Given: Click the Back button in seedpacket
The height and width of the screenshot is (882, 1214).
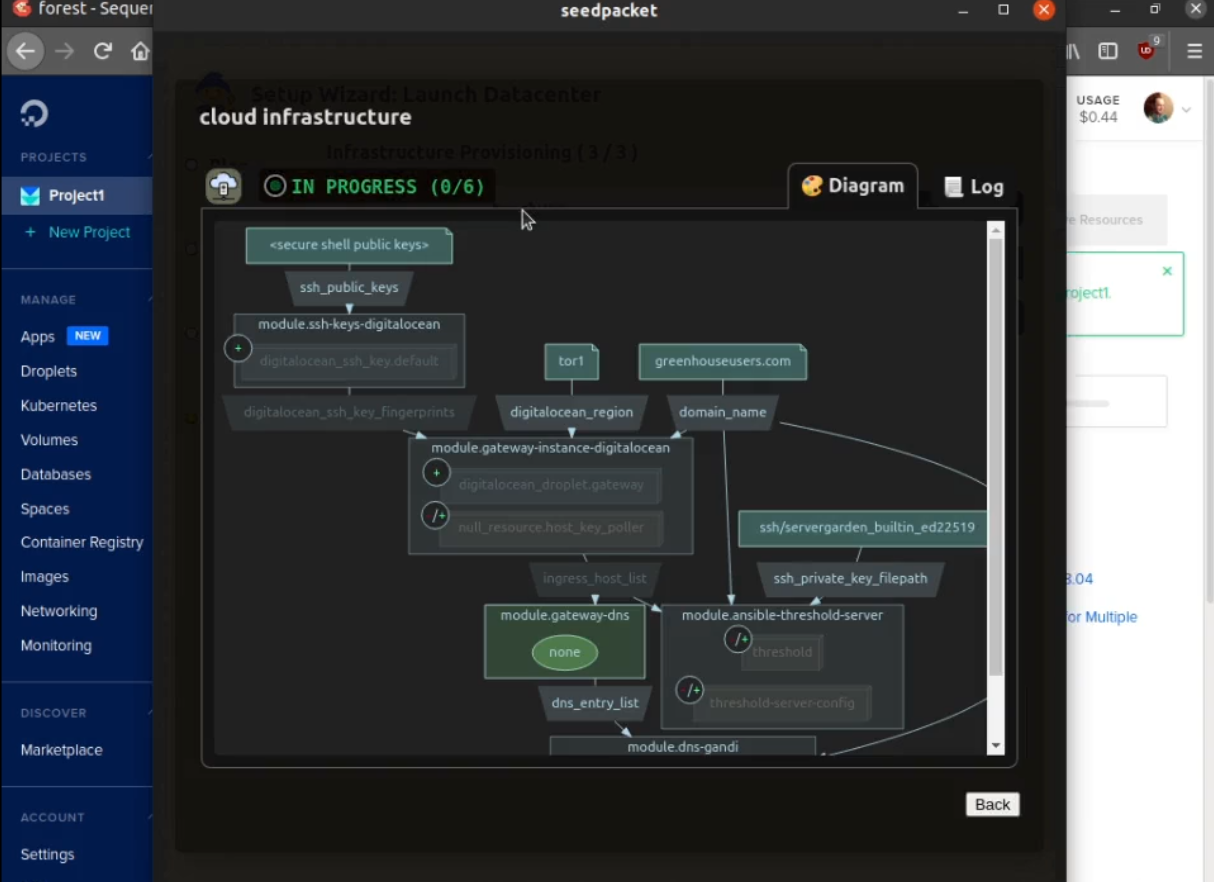Looking at the screenshot, I should coord(993,805).
